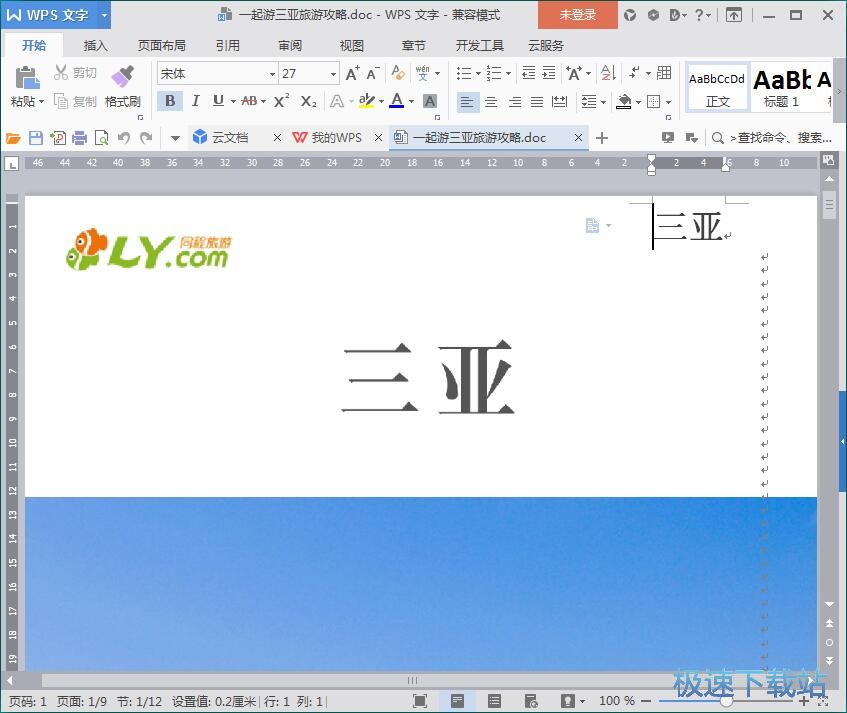The image size is (847, 713).
Task: Click the distributed alignment icon
Action: coord(559,101)
